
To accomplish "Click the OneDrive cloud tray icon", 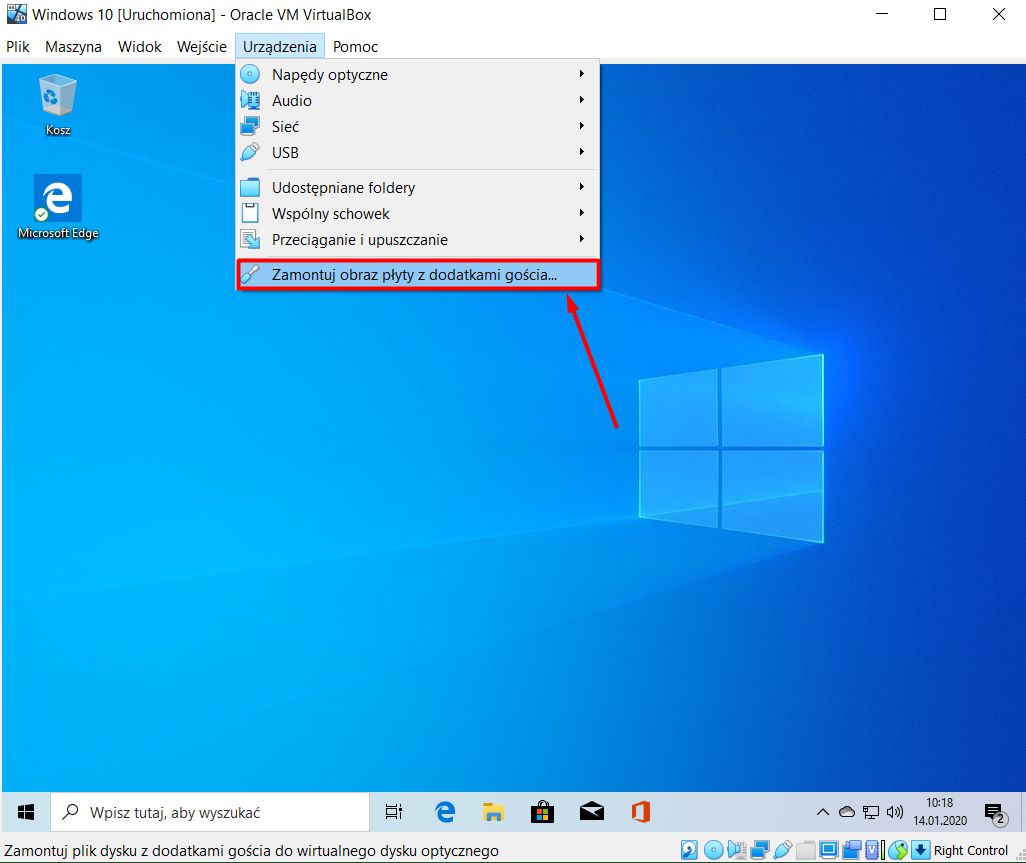I will [847, 812].
